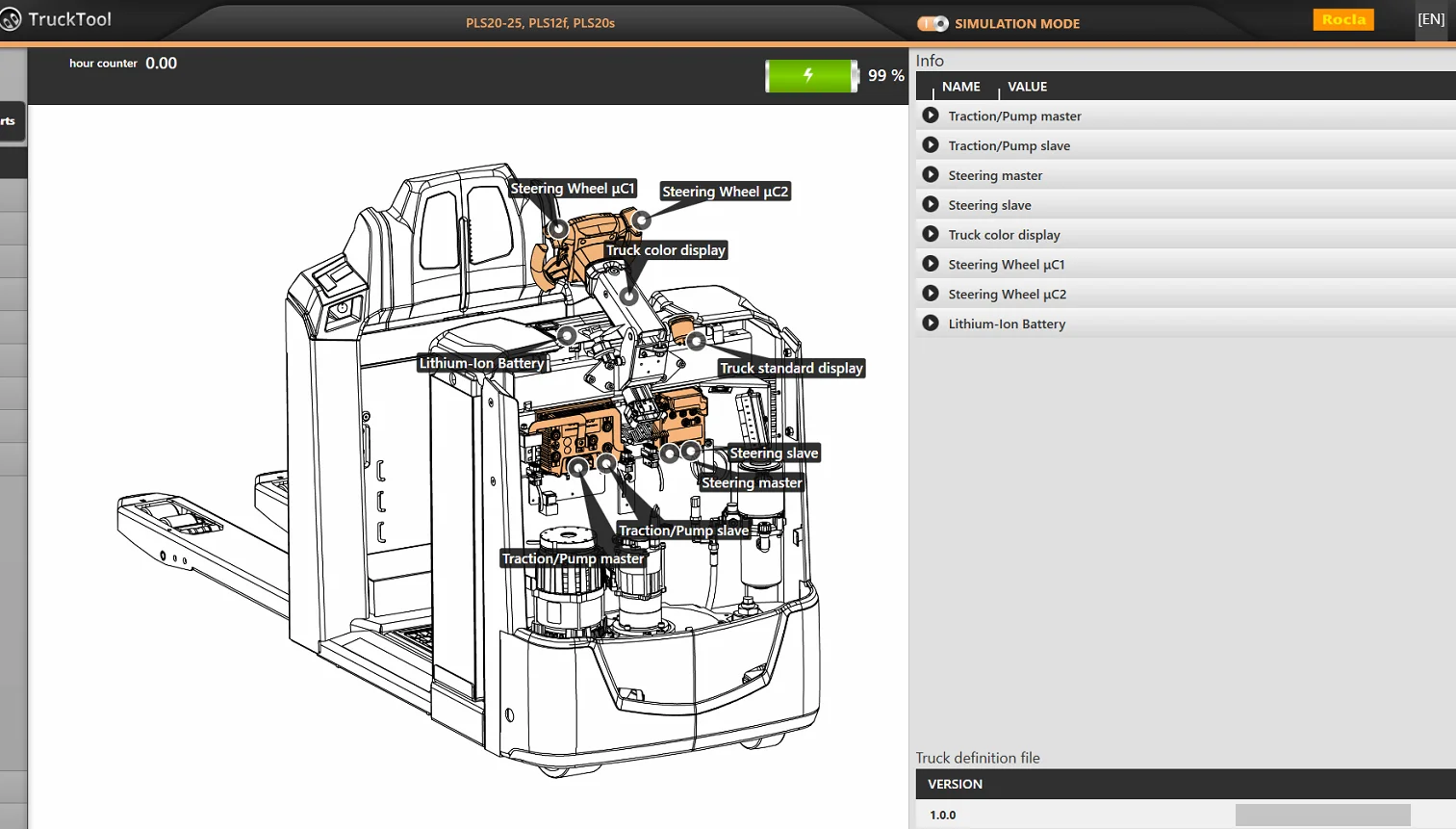Click the Steering Wheel µC2 marker on the diagram
The image size is (1456, 829).
tap(642, 220)
